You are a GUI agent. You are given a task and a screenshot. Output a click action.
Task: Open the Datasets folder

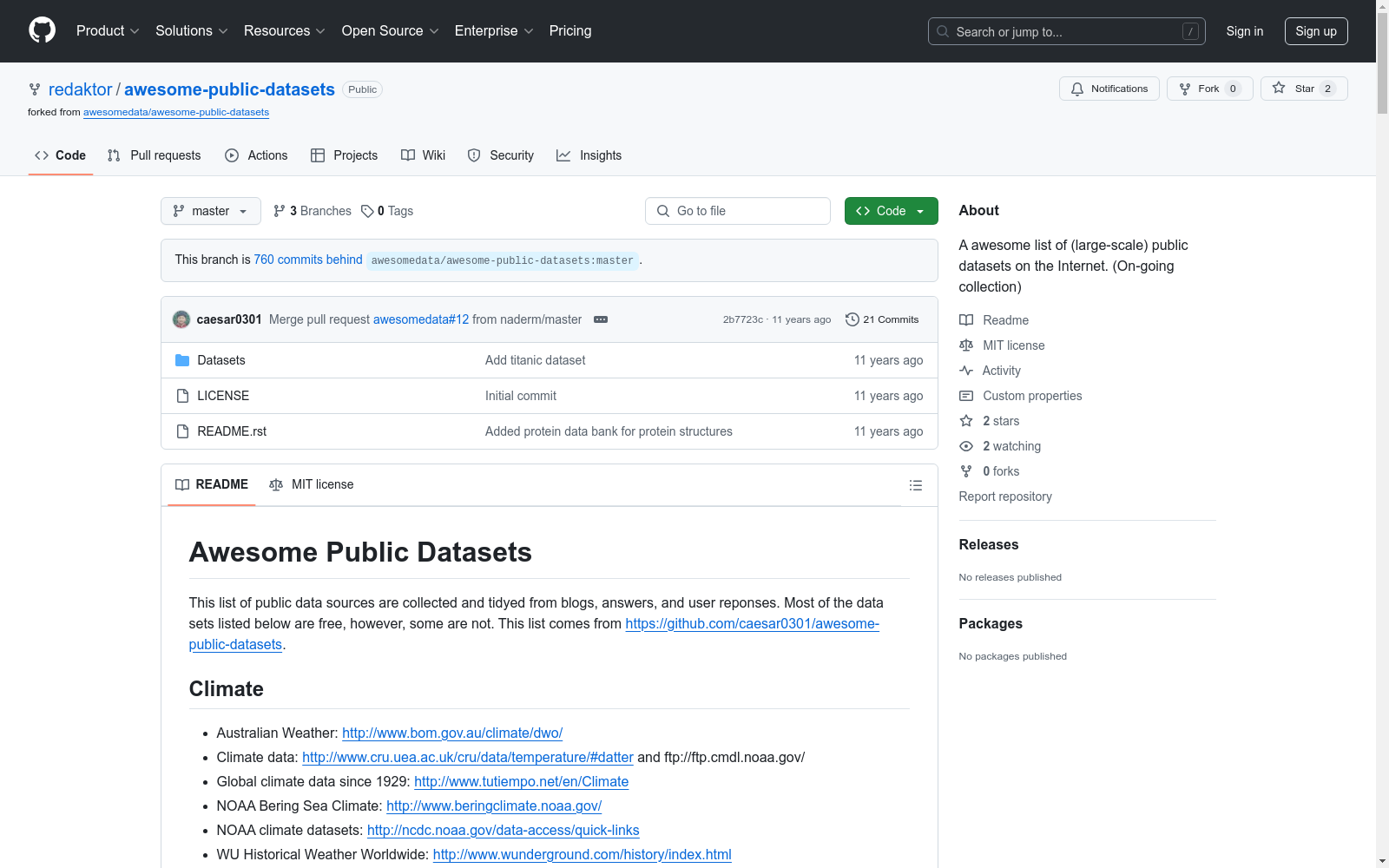click(221, 360)
